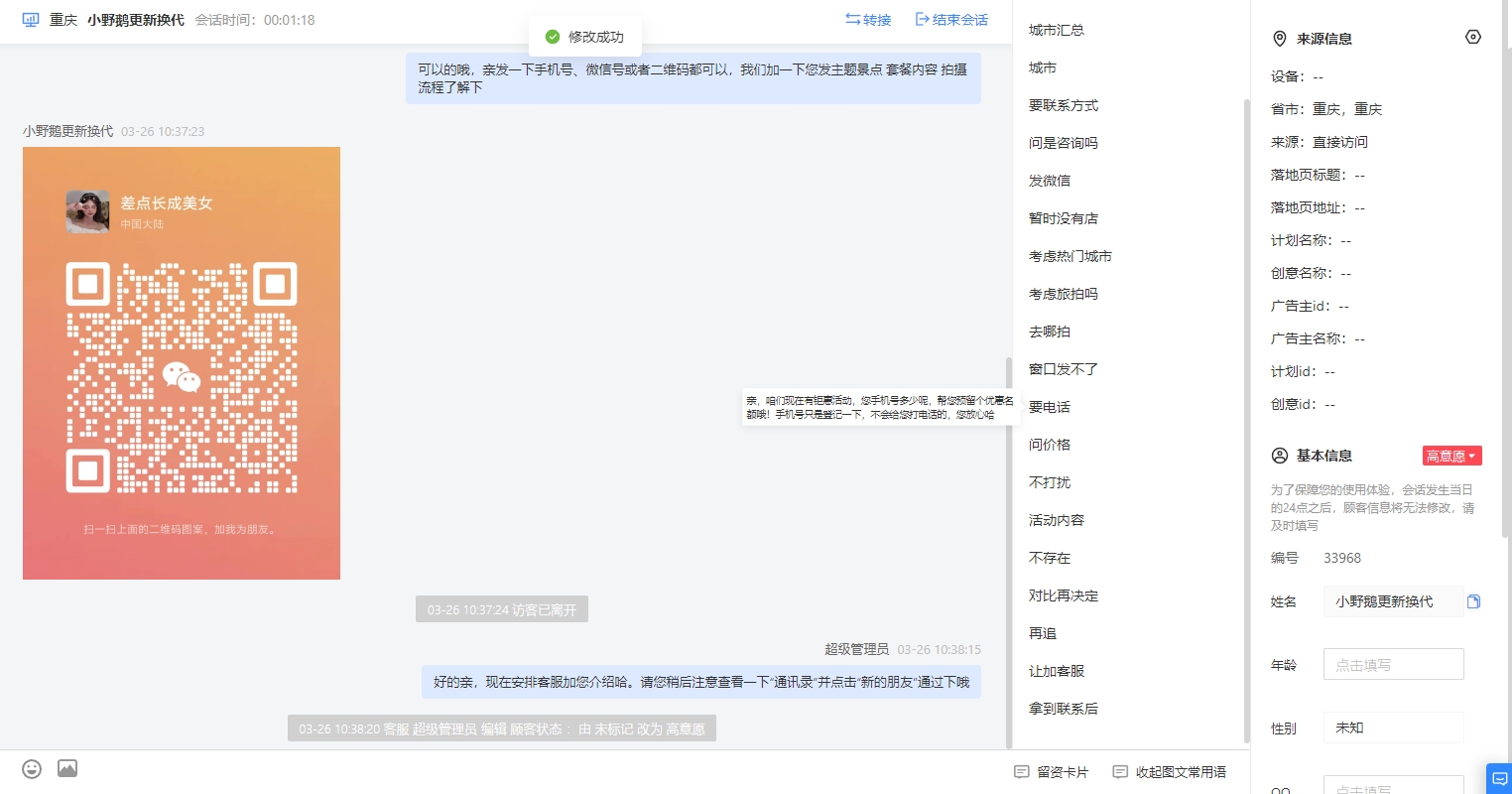1512x794 pixels.
Task: Select quick phrase 暂时没有店
Action: 1064,218
